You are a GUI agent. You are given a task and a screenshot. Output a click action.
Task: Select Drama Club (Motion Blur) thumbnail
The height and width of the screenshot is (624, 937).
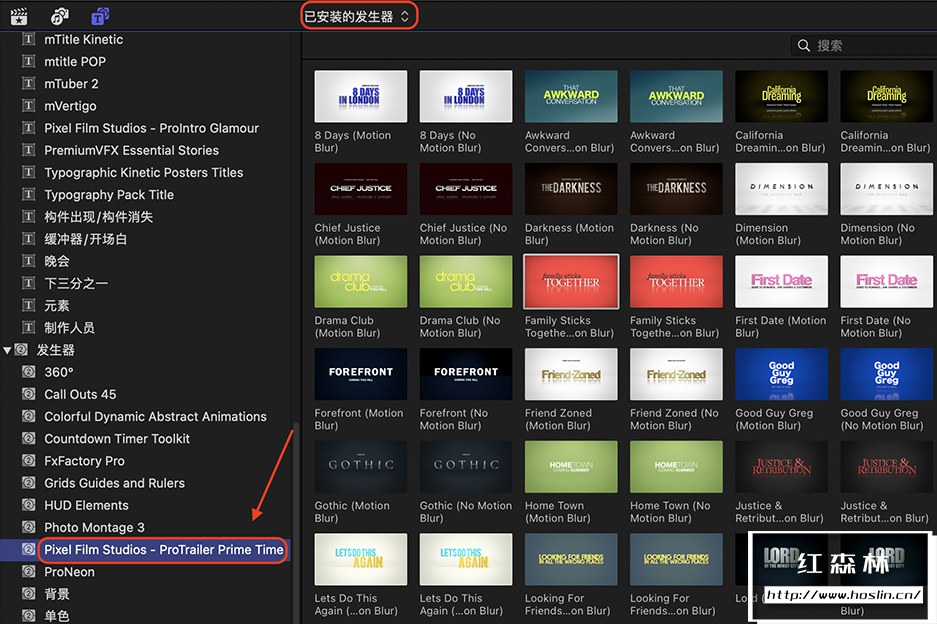click(360, 282)
